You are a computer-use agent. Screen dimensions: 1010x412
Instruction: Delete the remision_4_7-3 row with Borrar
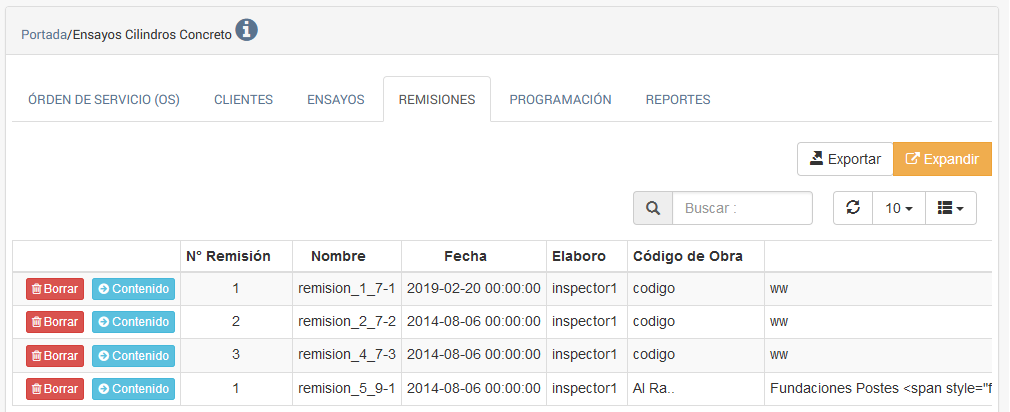click(55, 355)
